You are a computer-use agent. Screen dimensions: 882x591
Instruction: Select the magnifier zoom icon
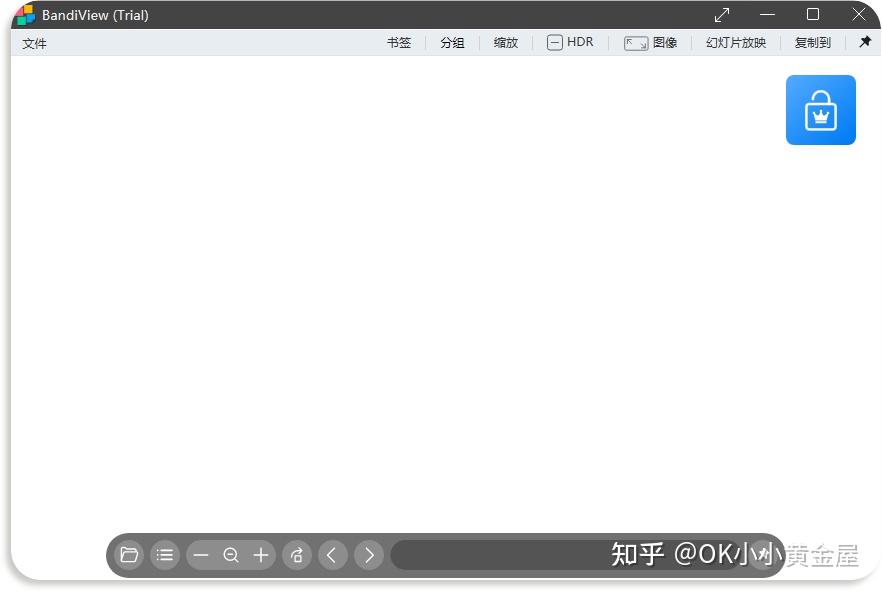point(231,555)
